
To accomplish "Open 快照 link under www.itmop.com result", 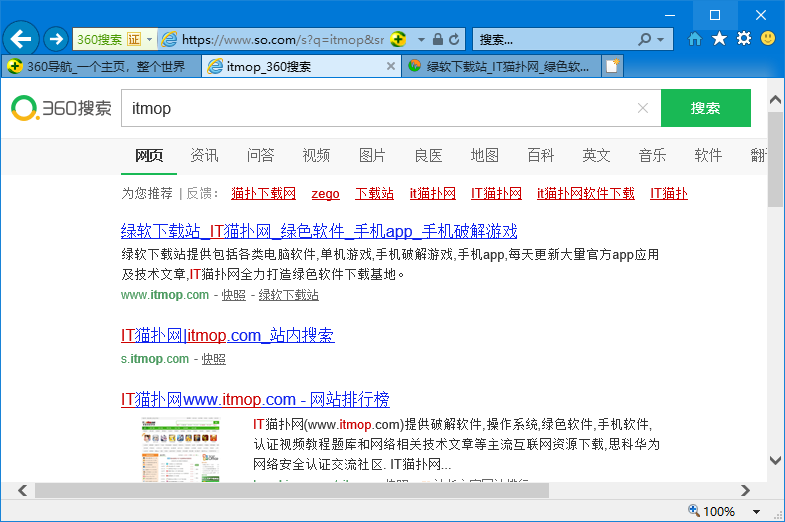I will pyautogui.click(x=234, y=295).
